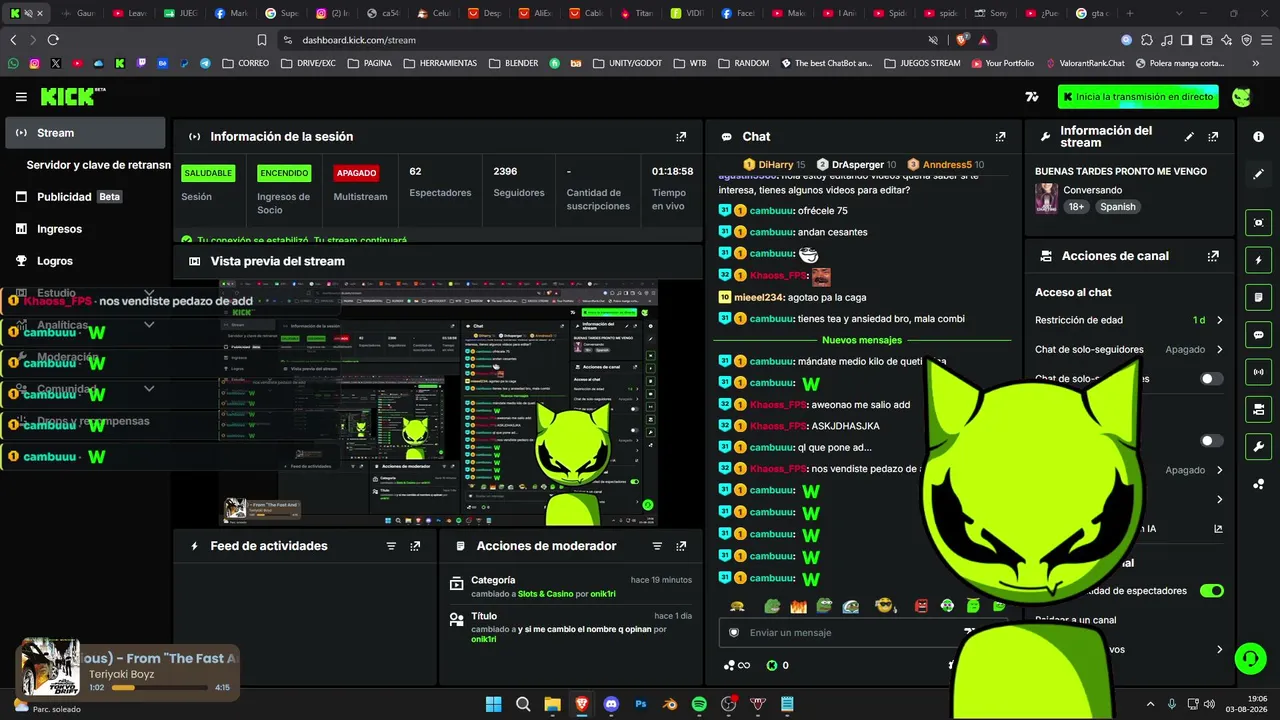Reload the page in the browser toolbar

[x=53, y=40]
